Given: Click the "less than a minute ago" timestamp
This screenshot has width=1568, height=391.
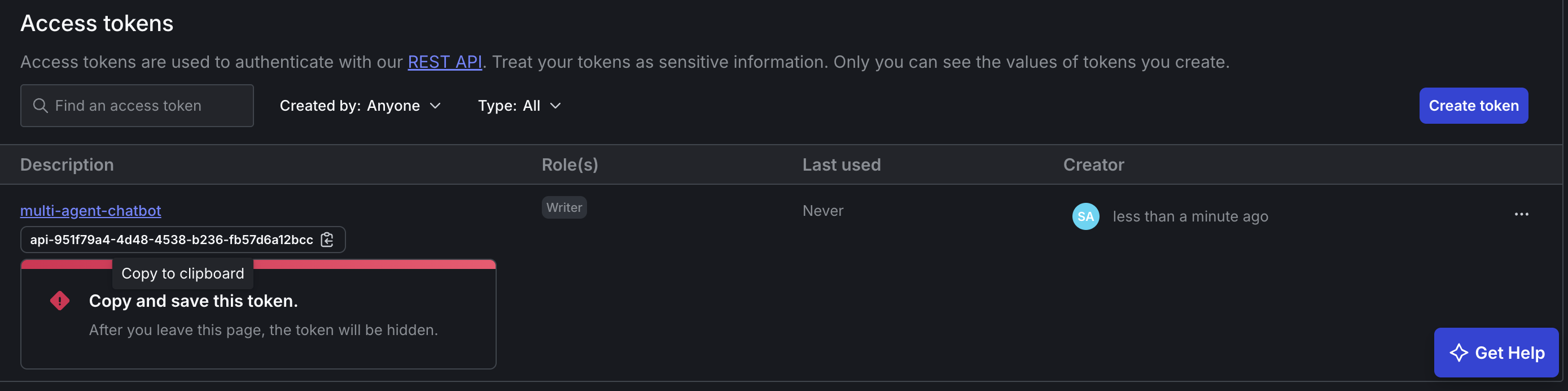Looking at the screenshot, I should click(x=1190, y=216).
